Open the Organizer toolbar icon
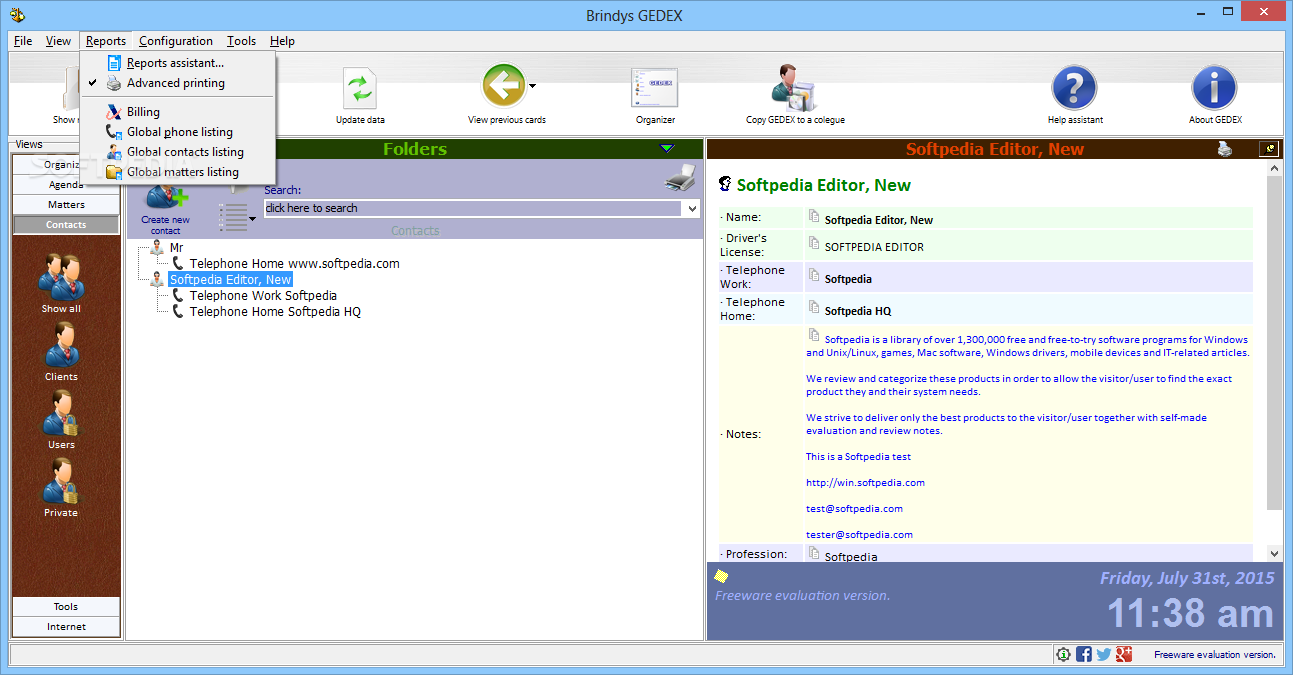The height and width of the screenshot is (675, 1293). coord(655,88)
